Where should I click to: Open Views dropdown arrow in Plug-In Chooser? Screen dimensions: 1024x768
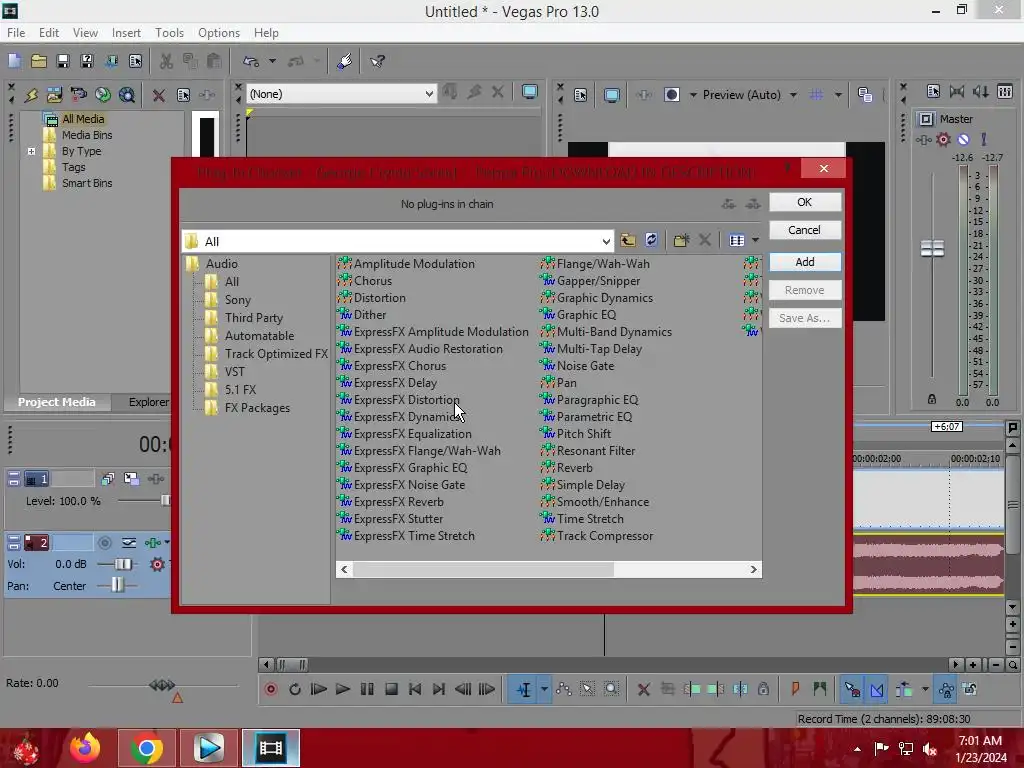755,240
